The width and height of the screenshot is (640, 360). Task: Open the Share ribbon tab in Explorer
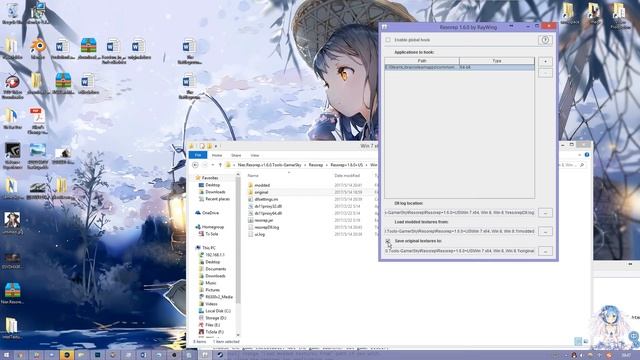coord(236,156)
